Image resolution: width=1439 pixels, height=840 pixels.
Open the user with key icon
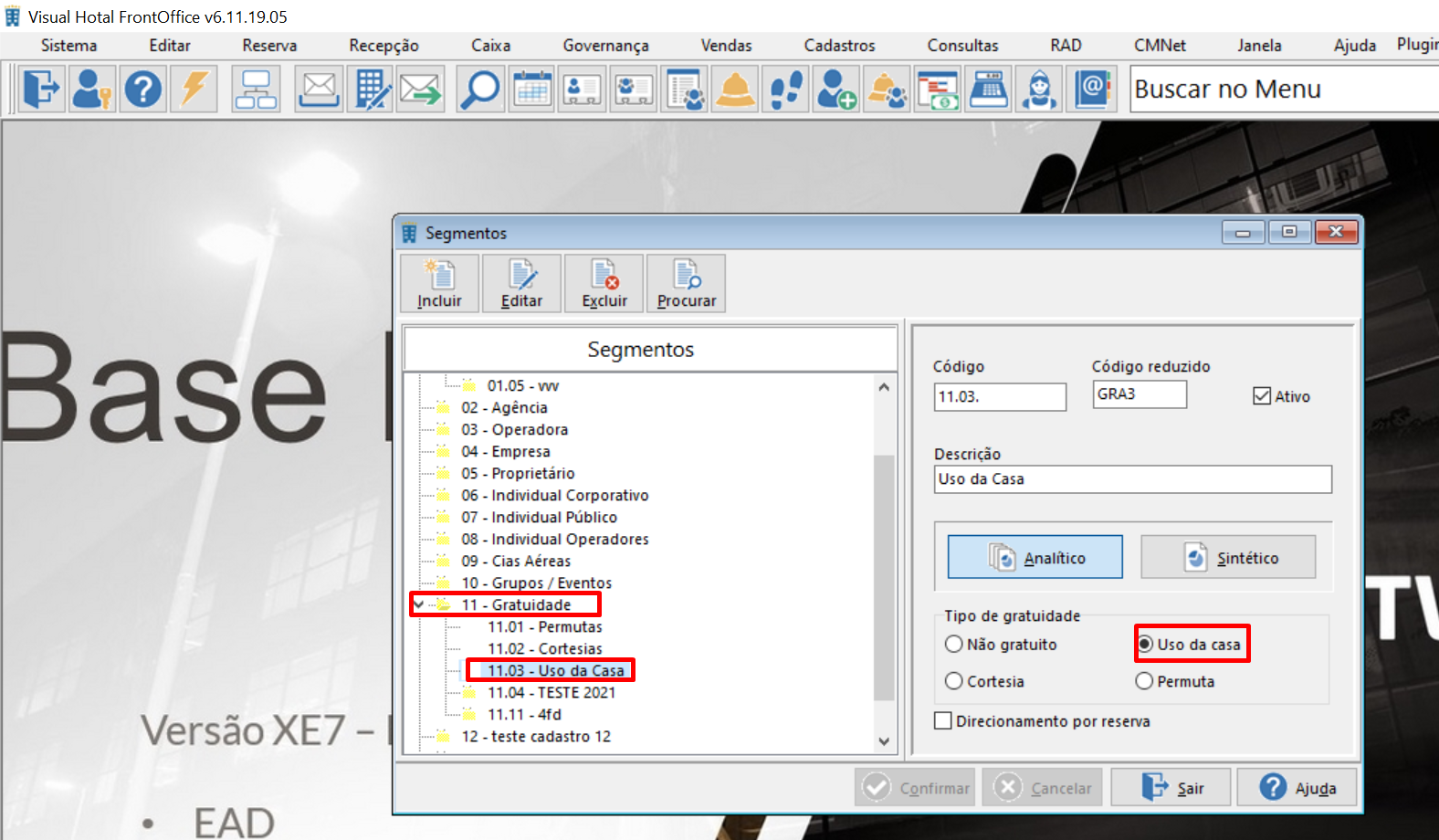point(92,89)
